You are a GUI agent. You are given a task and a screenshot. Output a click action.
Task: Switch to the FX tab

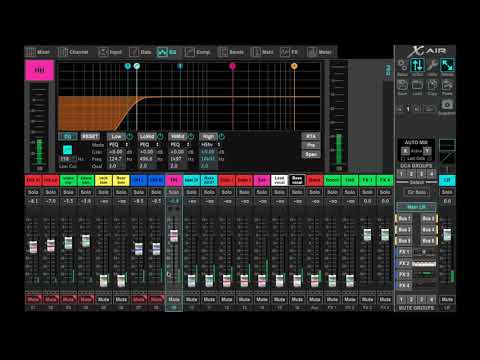(x=289, y=52)
